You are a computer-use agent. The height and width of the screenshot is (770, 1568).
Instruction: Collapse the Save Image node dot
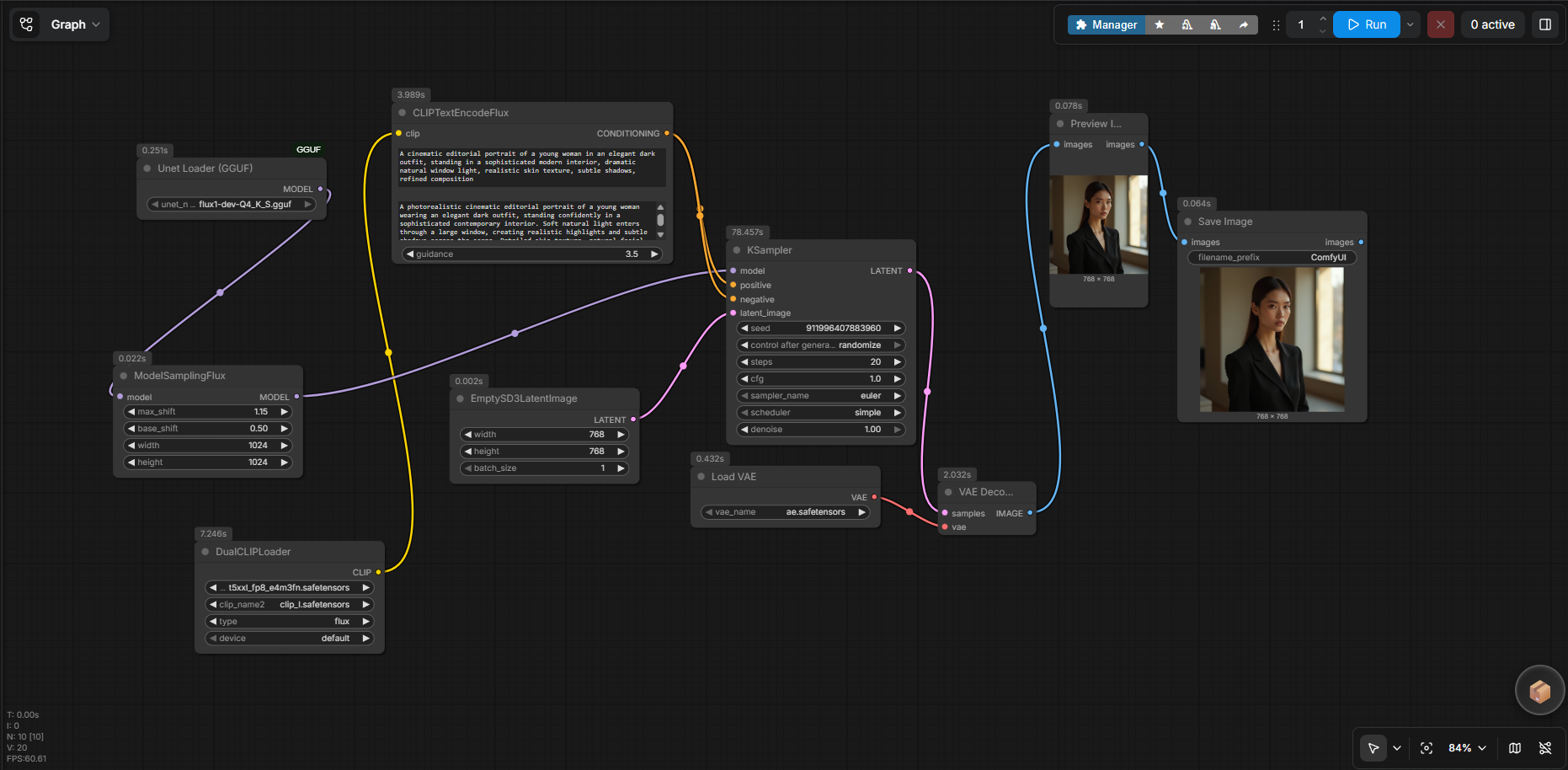[1188, 222]
